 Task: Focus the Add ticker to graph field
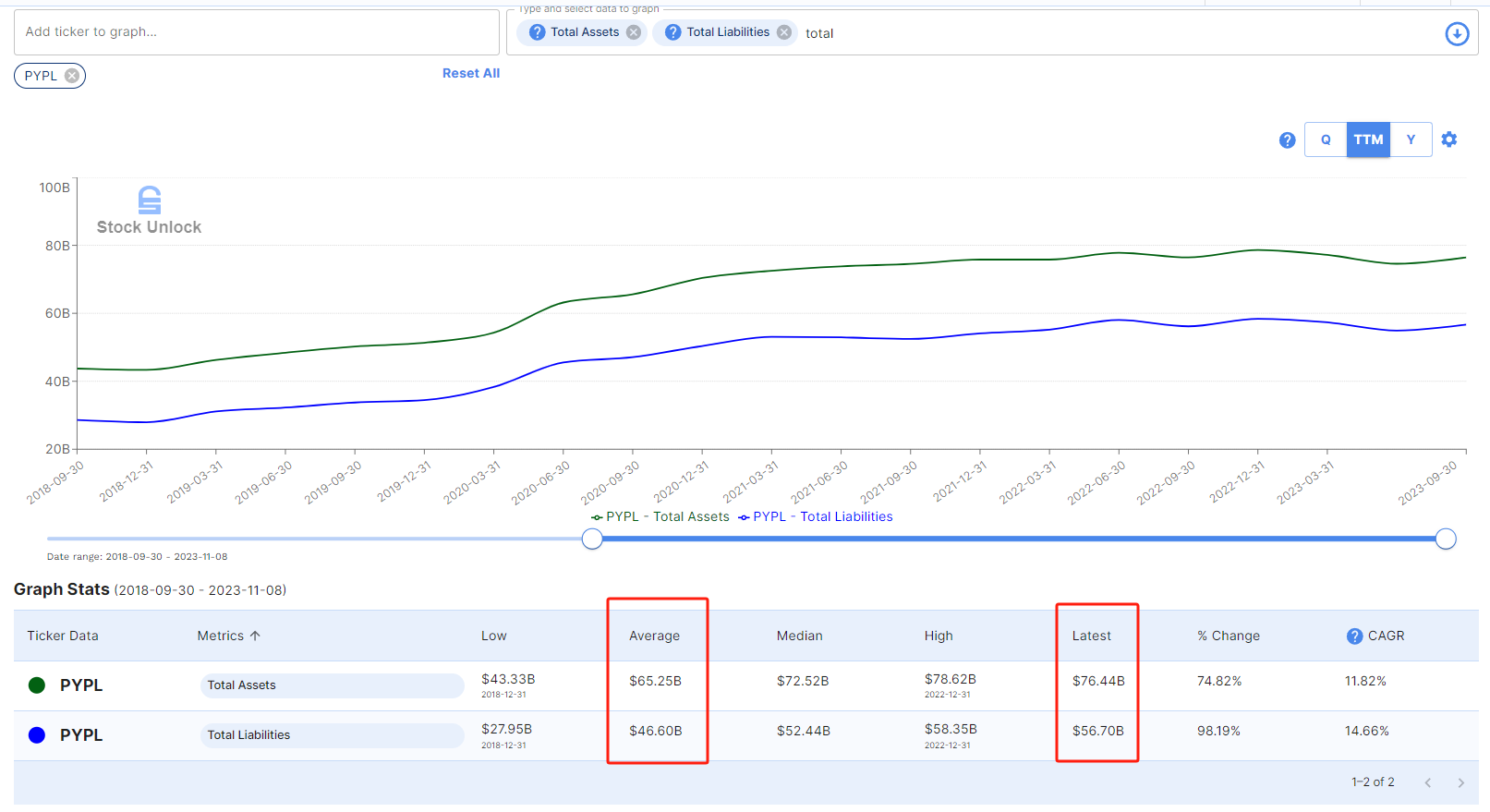[x=257, y=32]
